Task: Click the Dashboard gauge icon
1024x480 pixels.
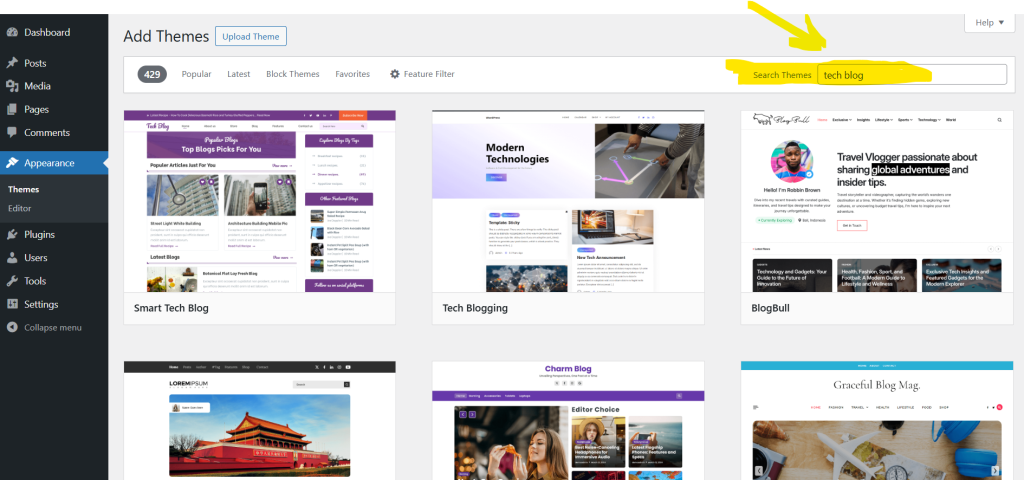Action: coord(12,32)
